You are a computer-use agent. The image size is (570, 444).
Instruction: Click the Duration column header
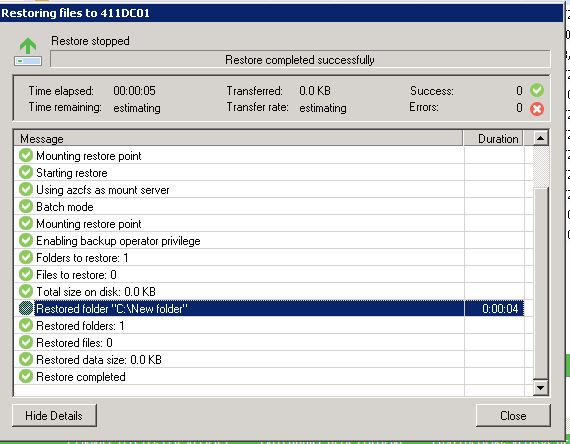(x=494, y=139)
